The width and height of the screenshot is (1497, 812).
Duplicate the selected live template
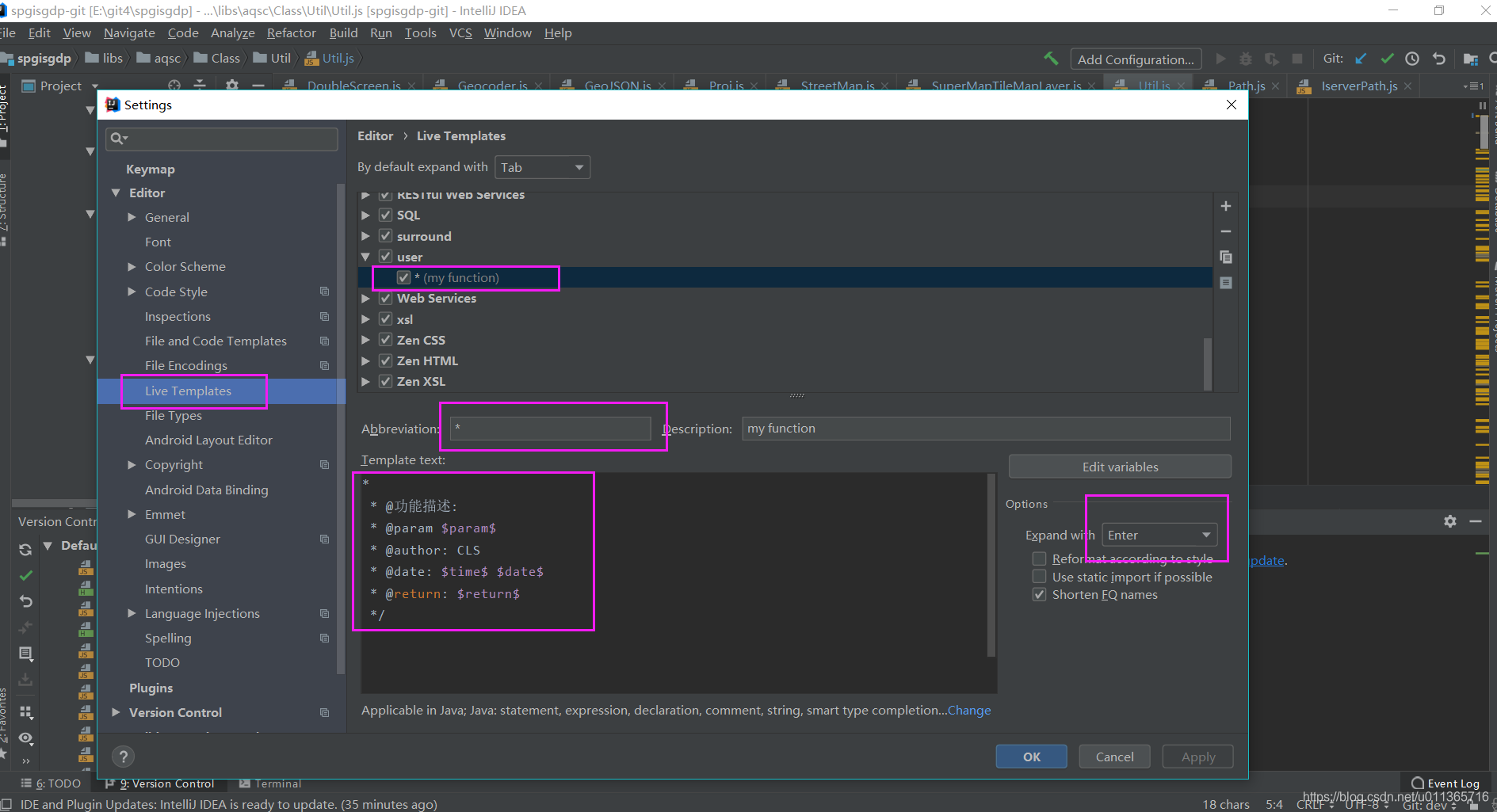1225,257
